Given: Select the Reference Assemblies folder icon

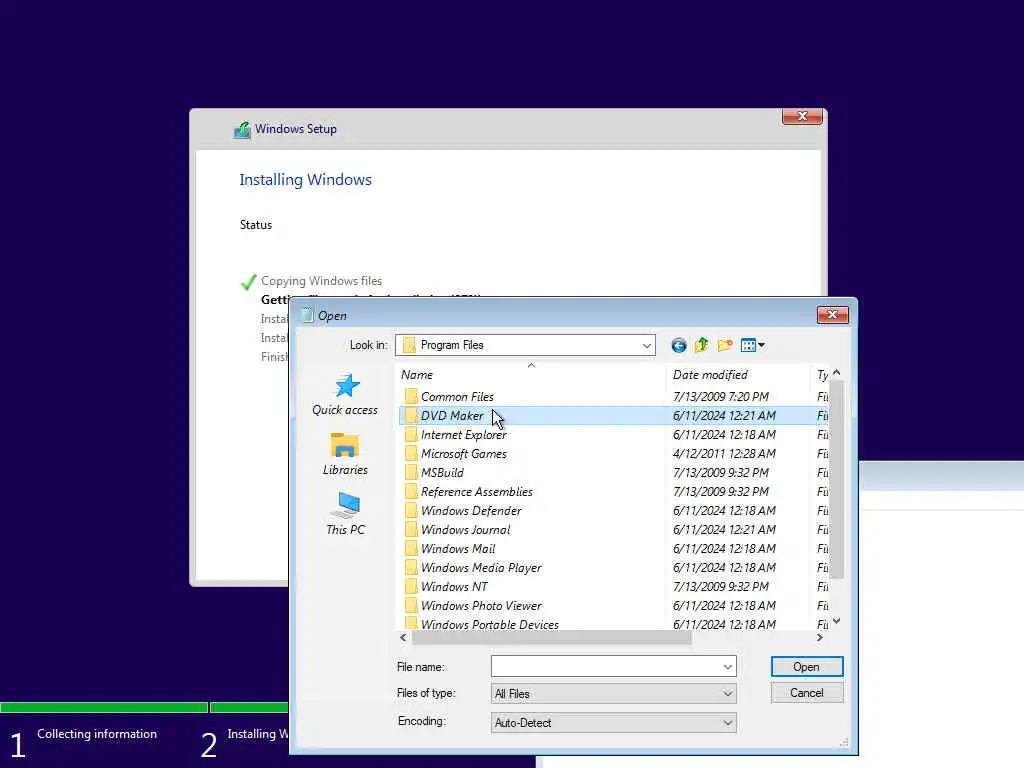Looking at the screenshot, I should (411, 491).
